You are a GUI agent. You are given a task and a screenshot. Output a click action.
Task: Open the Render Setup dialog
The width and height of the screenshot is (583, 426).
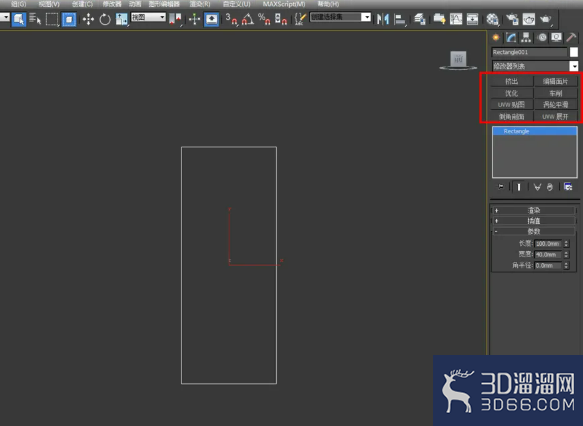512,19
